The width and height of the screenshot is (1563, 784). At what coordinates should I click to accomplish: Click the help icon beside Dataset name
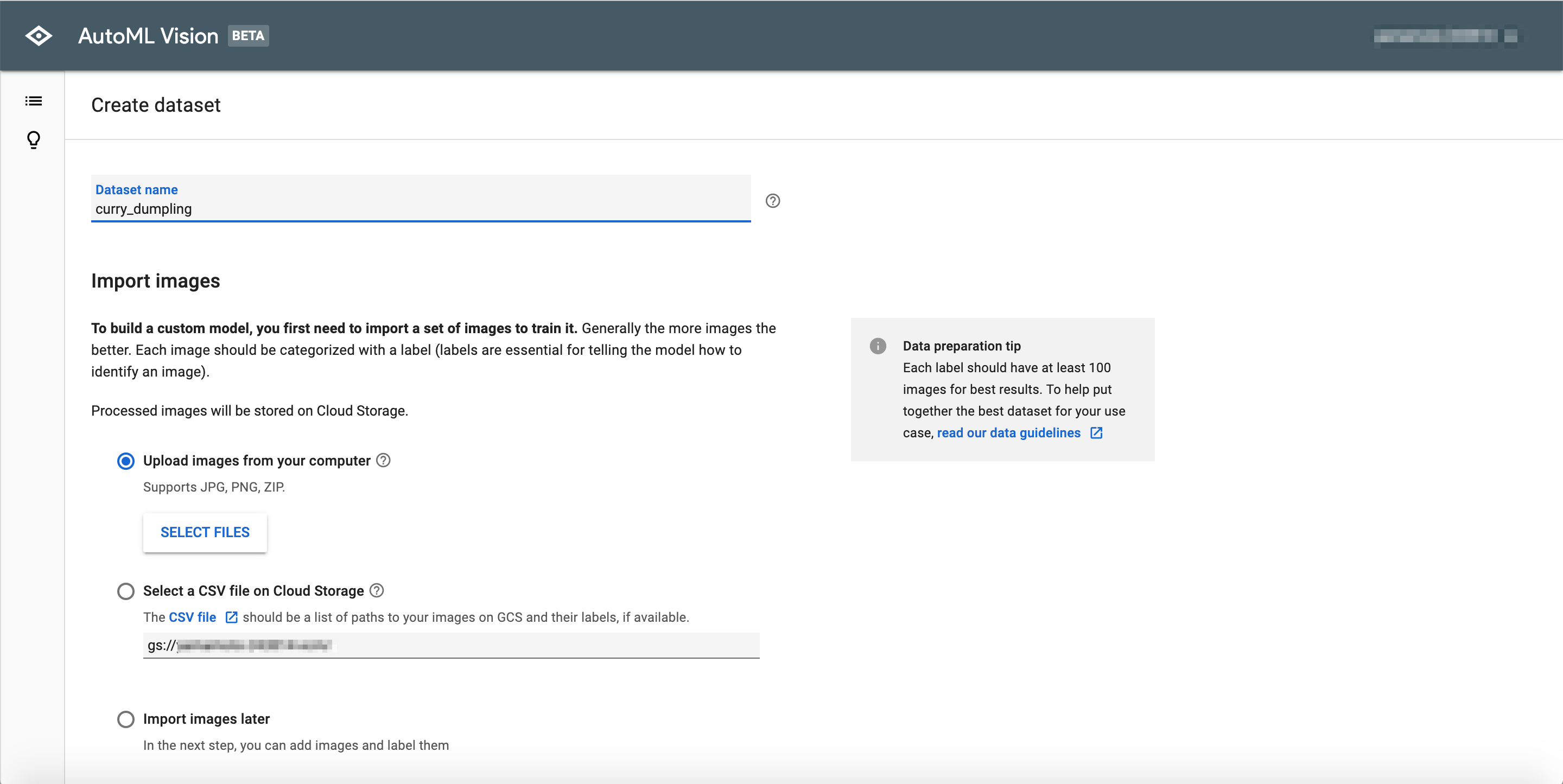pyautogui.click(x=772, y=201)
